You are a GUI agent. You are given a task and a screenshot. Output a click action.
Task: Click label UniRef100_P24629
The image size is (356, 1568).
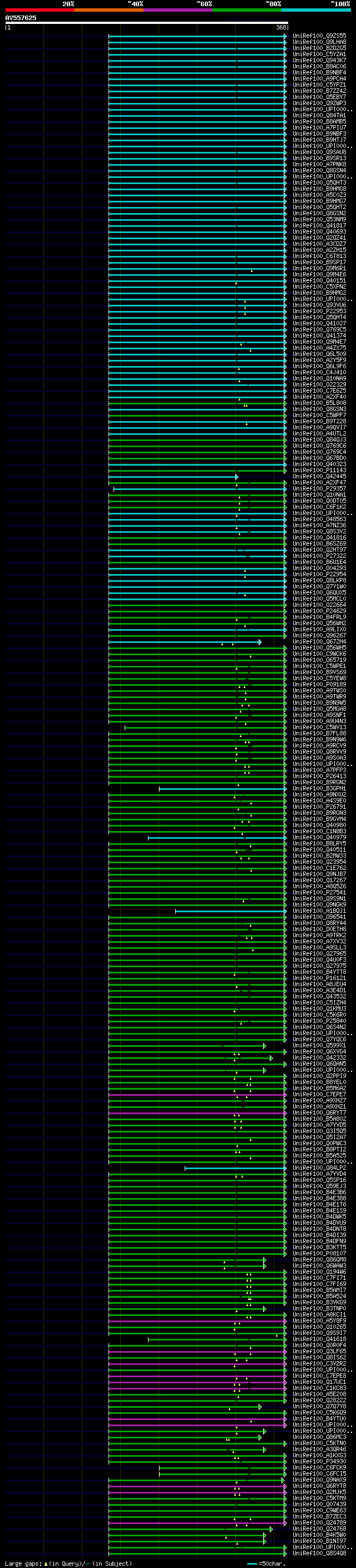[319, 611]
